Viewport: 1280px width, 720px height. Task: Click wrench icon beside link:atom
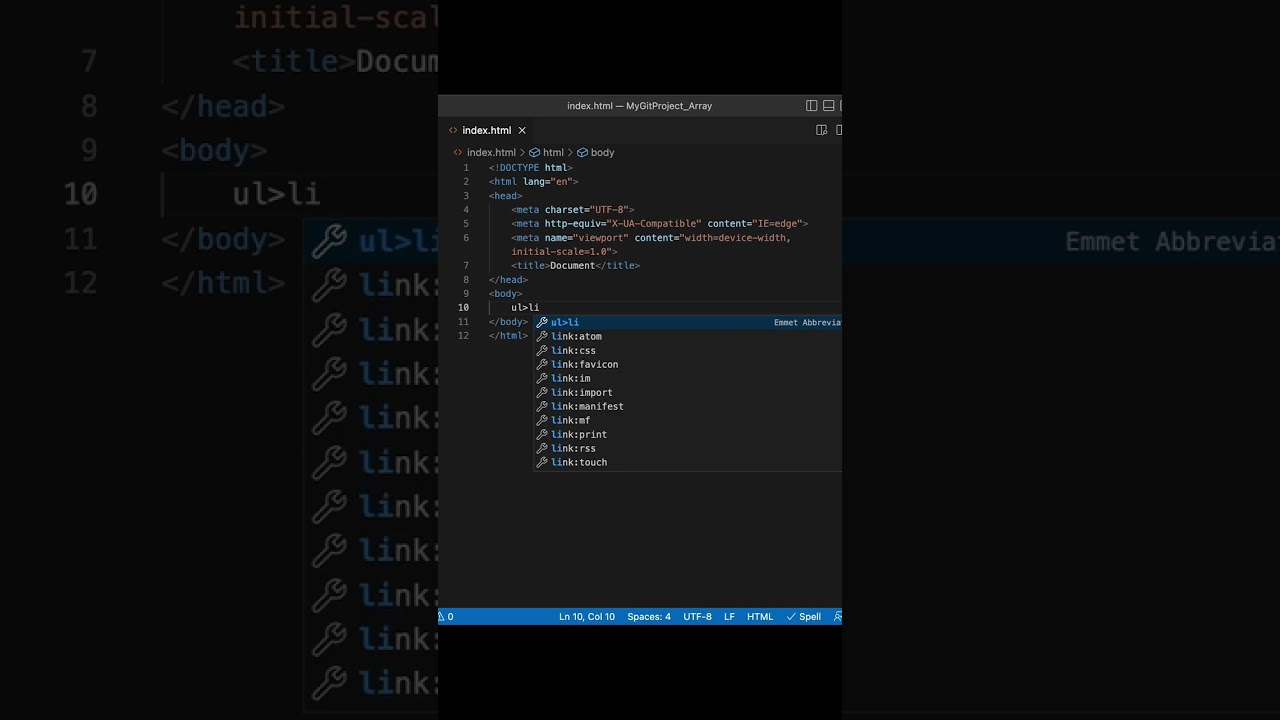click(x=542, y=336)
